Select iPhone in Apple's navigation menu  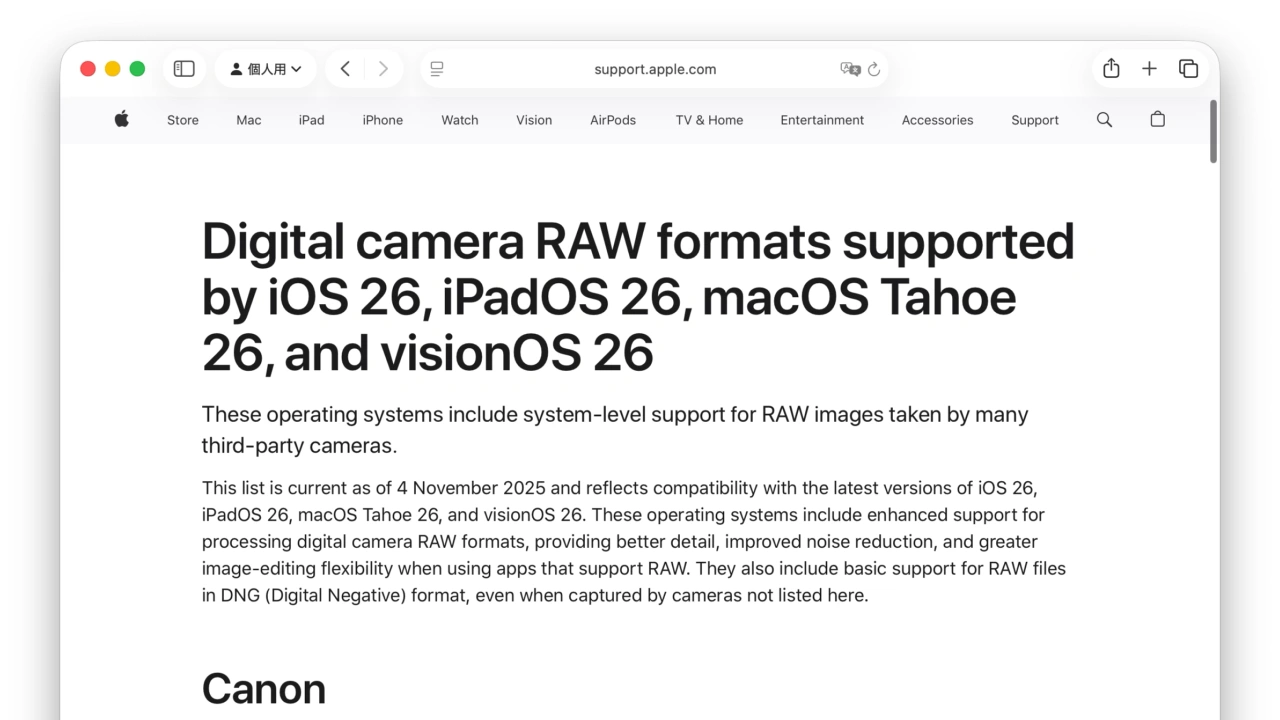(x=382, y=119)
